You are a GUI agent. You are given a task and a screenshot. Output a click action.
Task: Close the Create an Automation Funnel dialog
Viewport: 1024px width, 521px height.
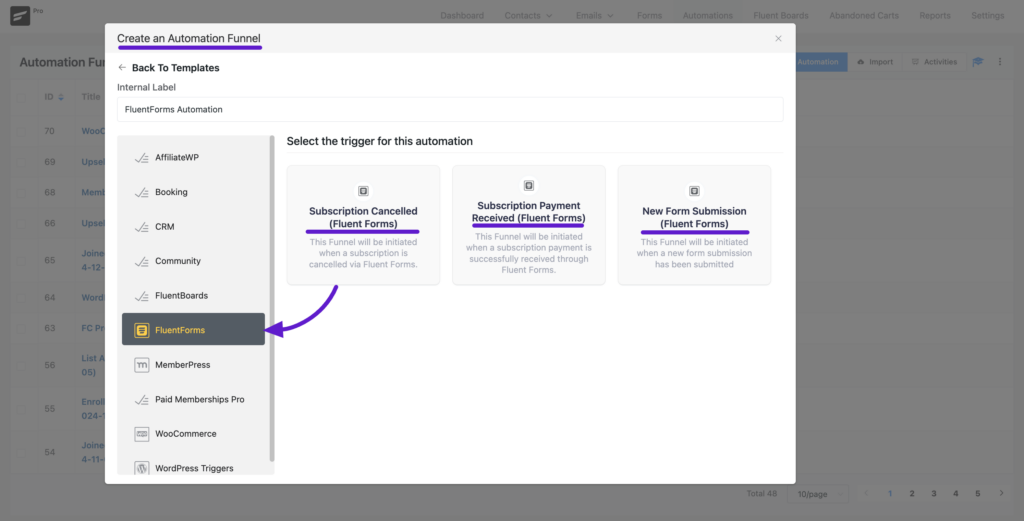point(778,39)
